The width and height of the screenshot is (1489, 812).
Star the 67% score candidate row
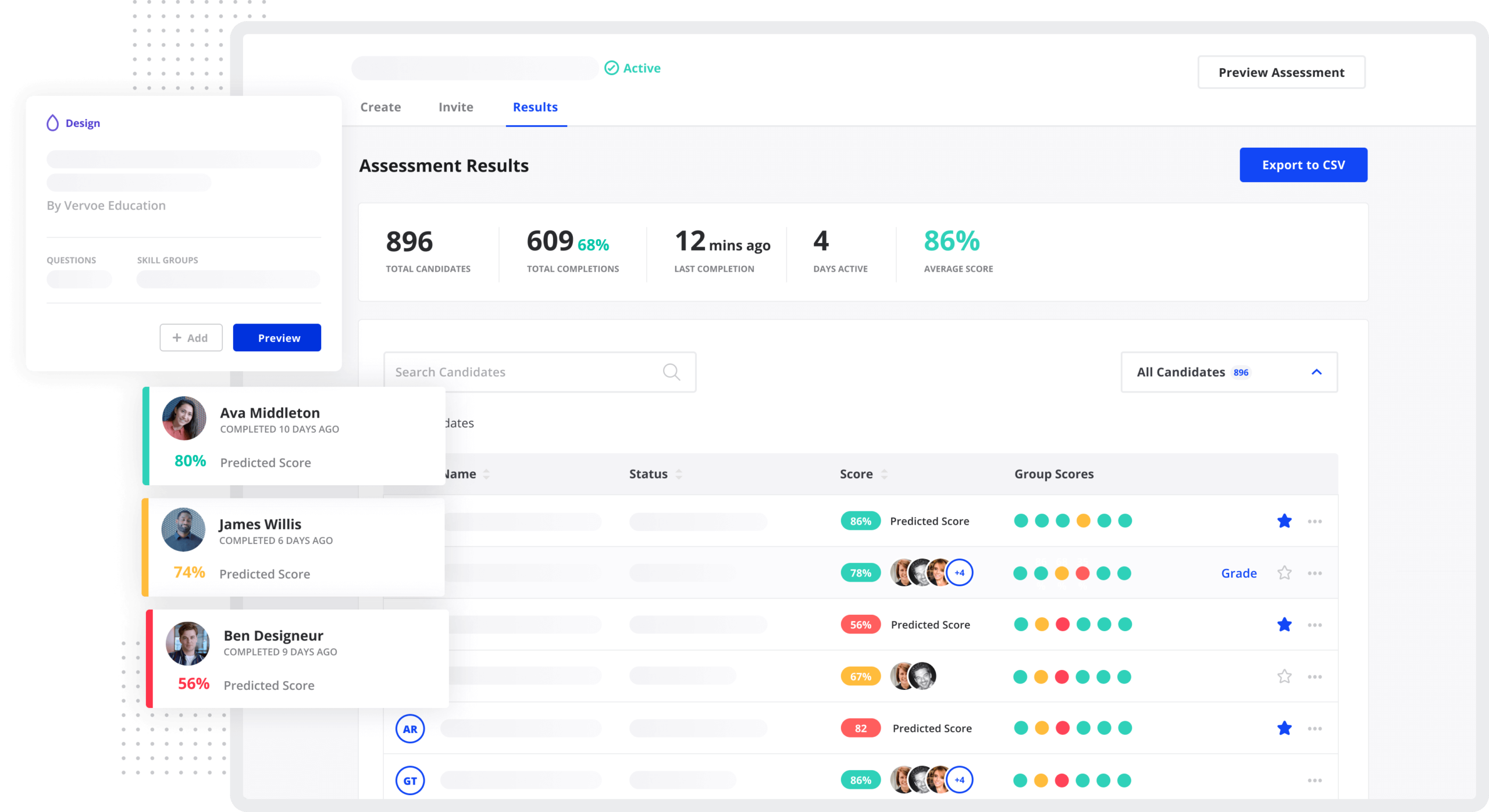pyautogui.click(x=1284, y=676)
